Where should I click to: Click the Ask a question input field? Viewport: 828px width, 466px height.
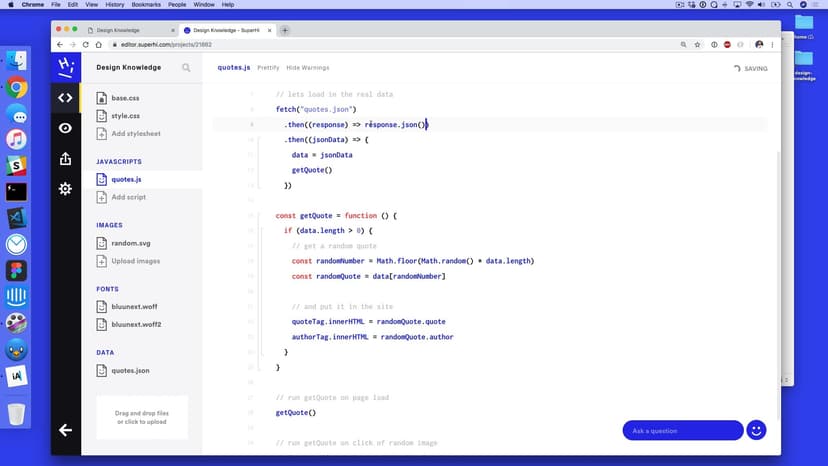[682, 431]
